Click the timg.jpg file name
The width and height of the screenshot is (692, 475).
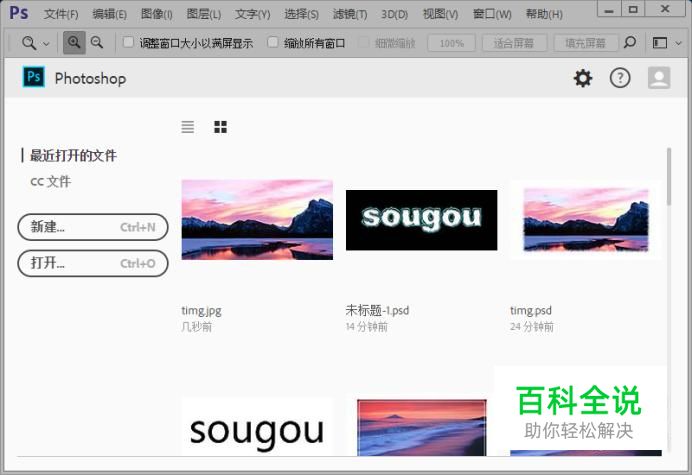(x=201, y=311)
